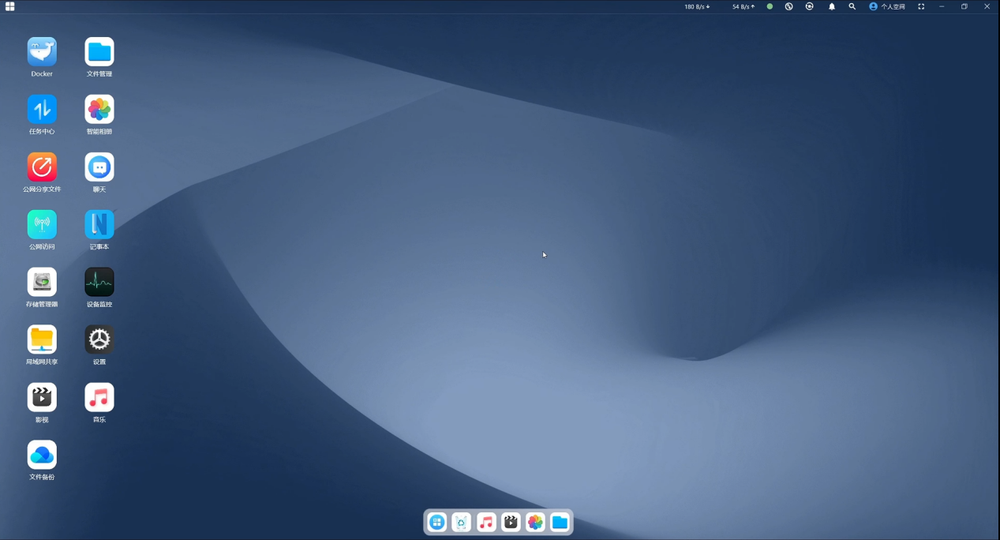Launch 存储管理器 storage manager

click(x=42, y=282)
